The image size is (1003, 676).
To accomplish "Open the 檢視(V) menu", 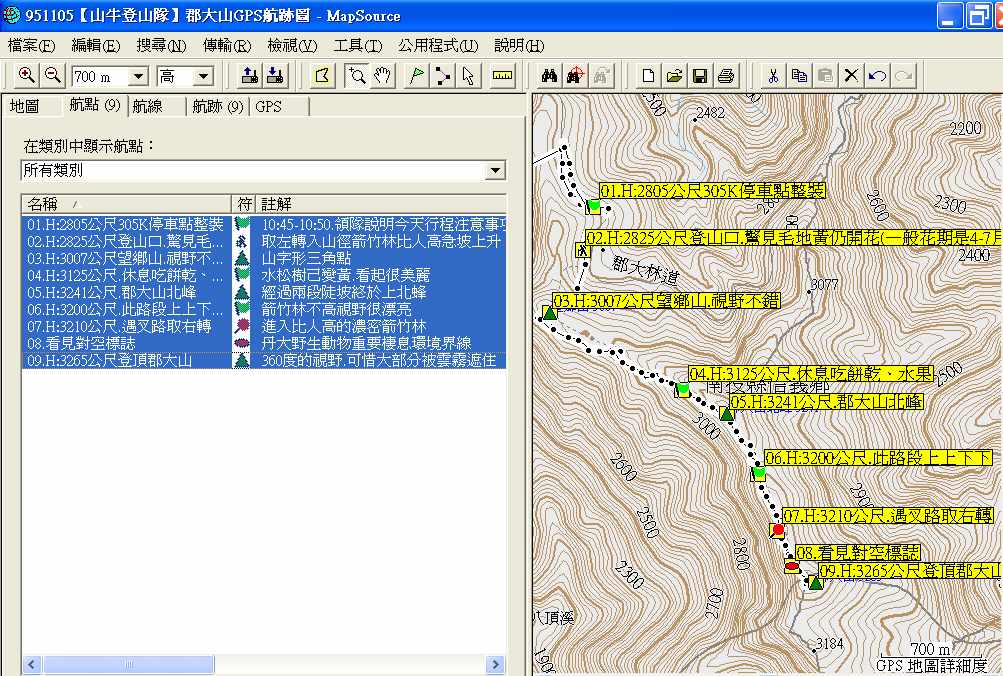I will (x=291, y=46).
